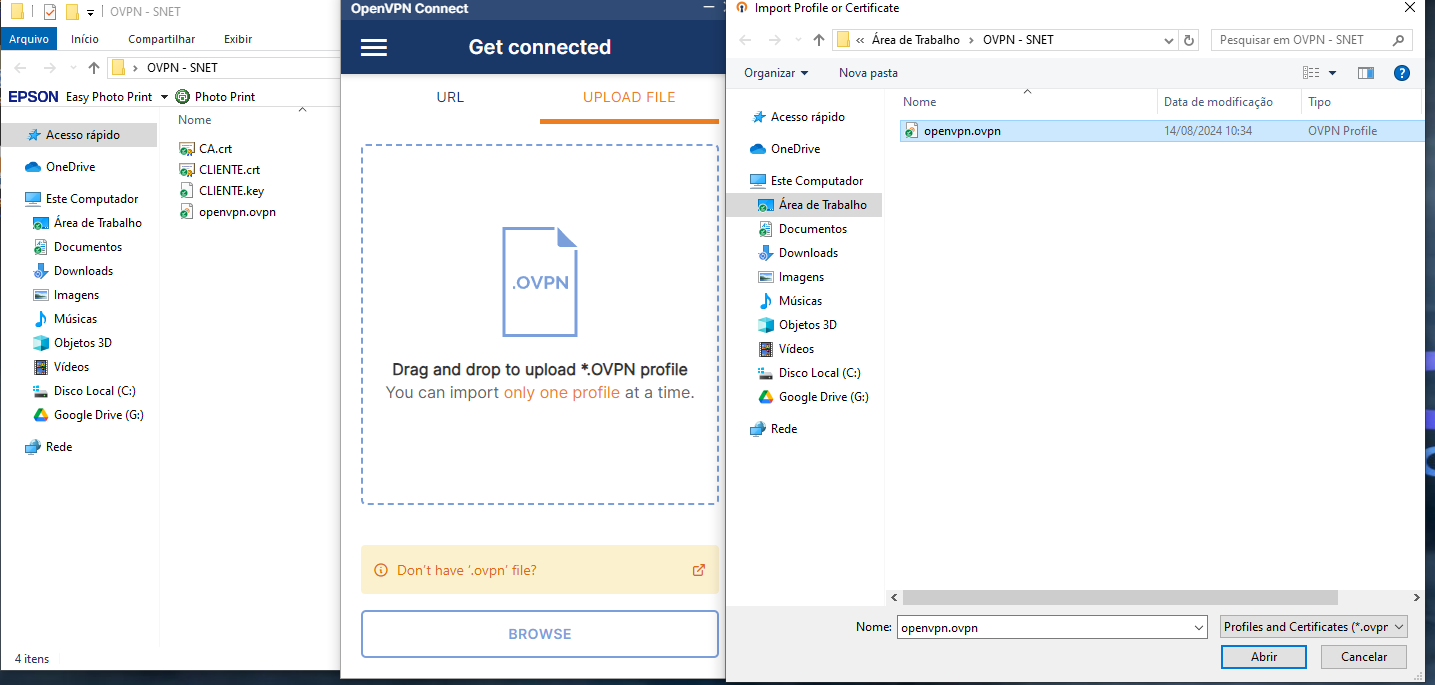Image resolution: width=1435 pixels, height=685 pixels.
Task: Open the Arquivo menu in Explorer
Action: (x=29, y=39)
